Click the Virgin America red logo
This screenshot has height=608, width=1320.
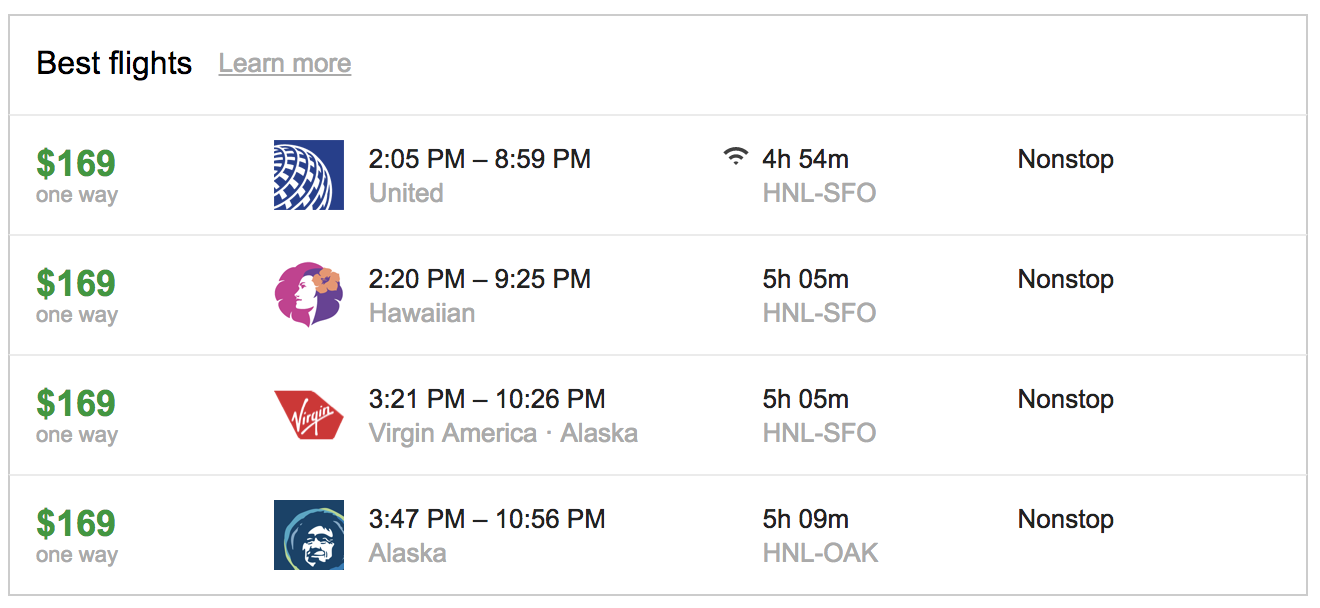tap(309, 415)
